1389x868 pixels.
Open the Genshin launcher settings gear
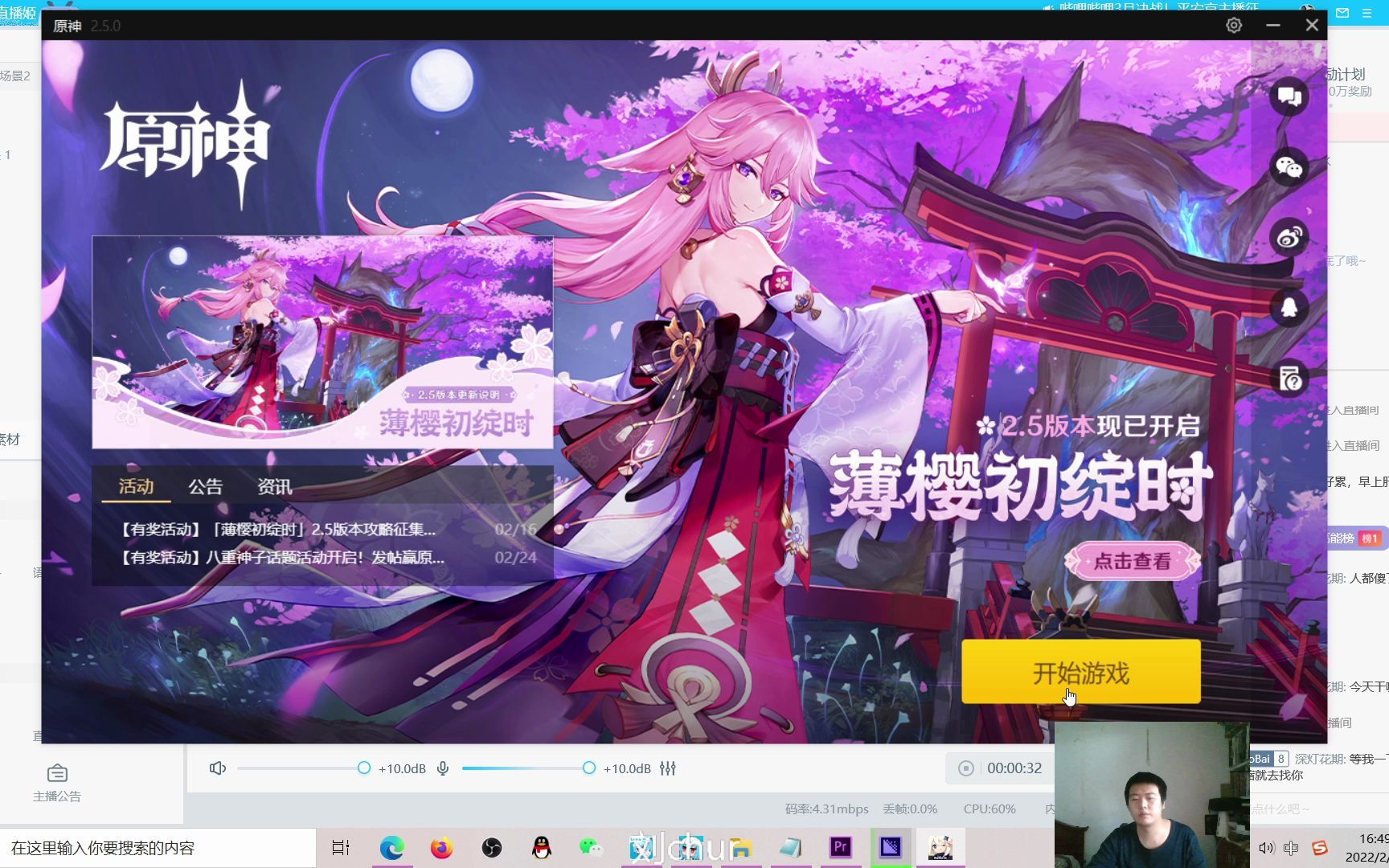click(1234, 26)
